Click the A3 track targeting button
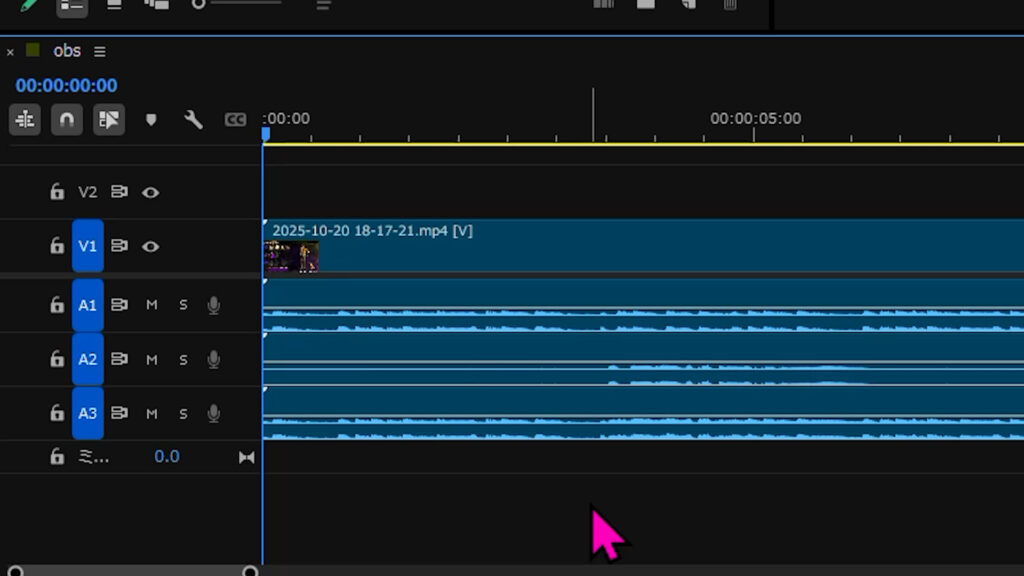This screenshot has height=576, width=1024. tap(88, 413)
